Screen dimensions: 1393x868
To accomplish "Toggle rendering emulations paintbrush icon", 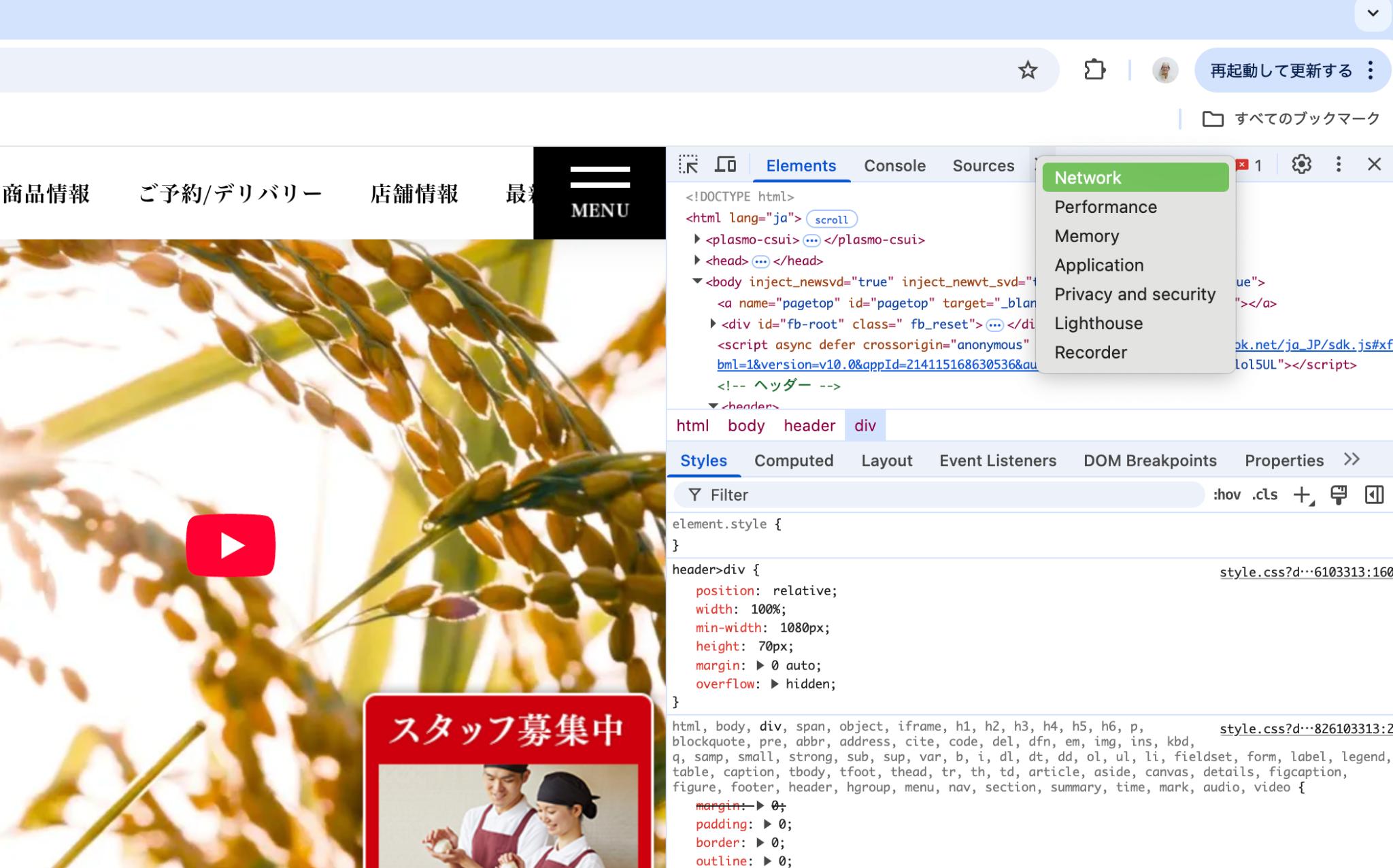I will [x=1338, y=495].
